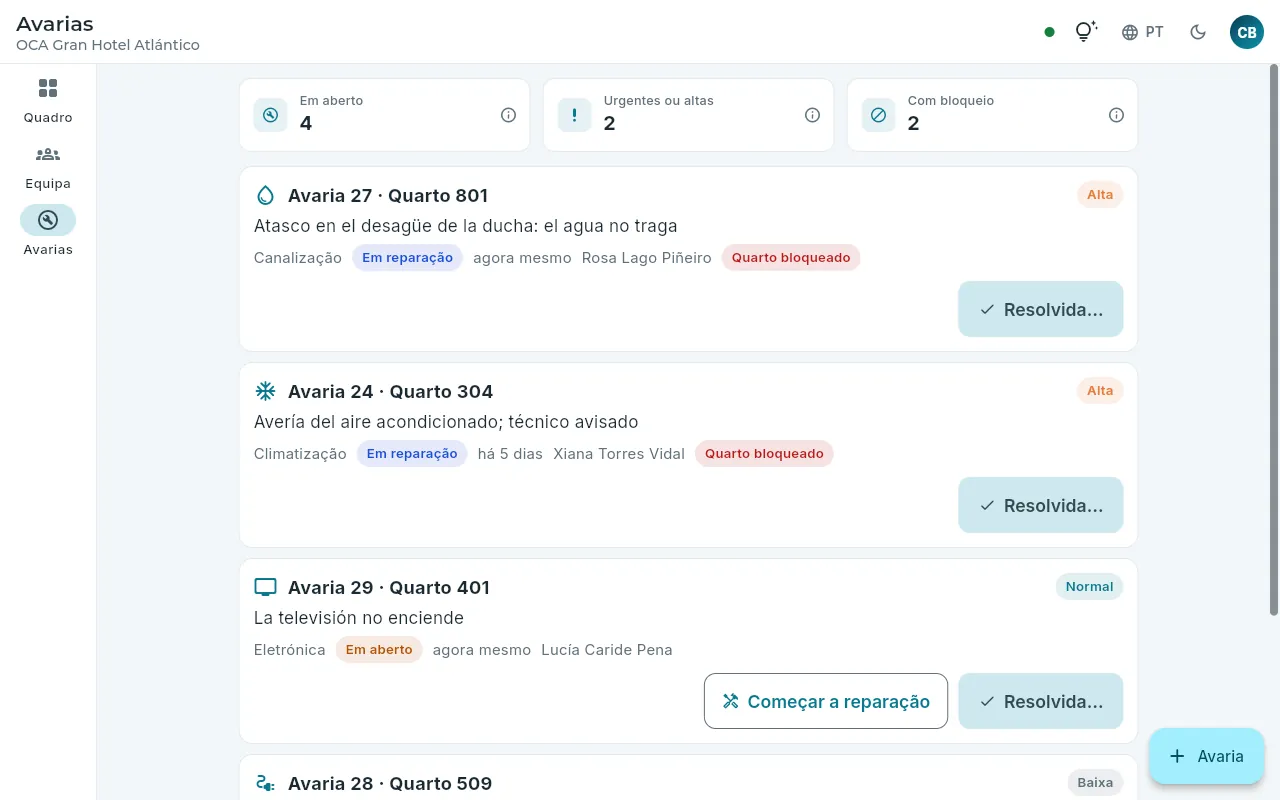
Task: Show info for Em aberto stat
Action: (508, 115)
